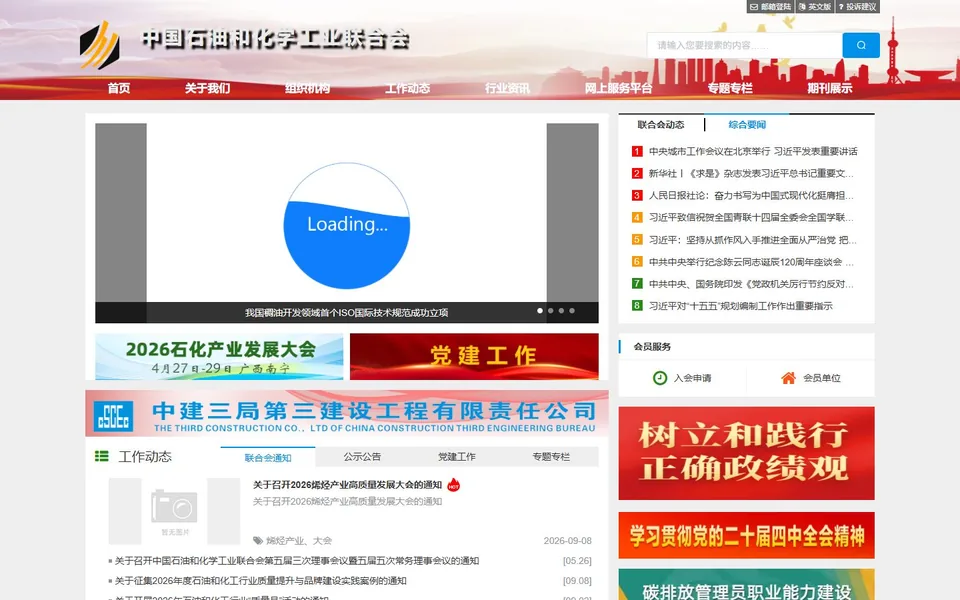Click the 中国石油和化学工业联合会 site title
This screenshot has height=600, width=960.
(x=276, y=39)
